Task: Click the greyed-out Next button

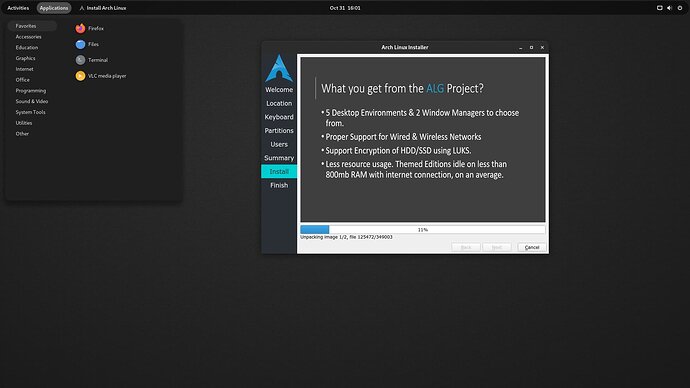Action: click(497, 247)
